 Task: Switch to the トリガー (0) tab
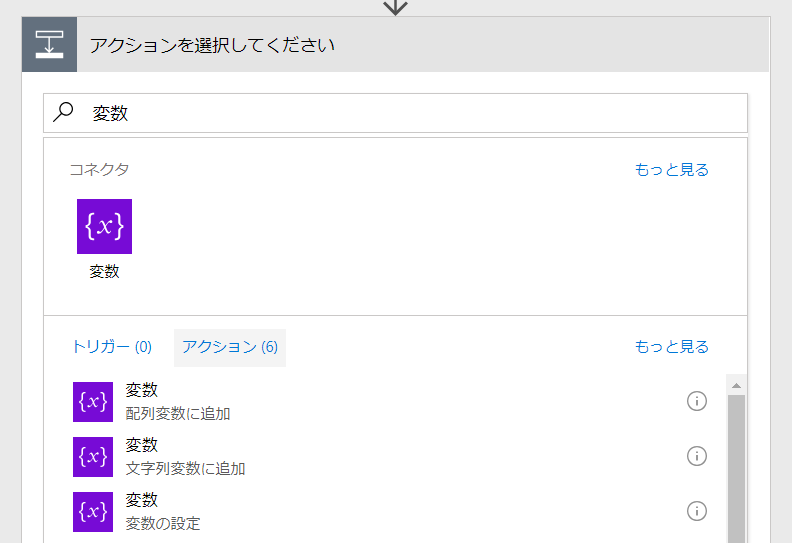[x=112, y=347]
